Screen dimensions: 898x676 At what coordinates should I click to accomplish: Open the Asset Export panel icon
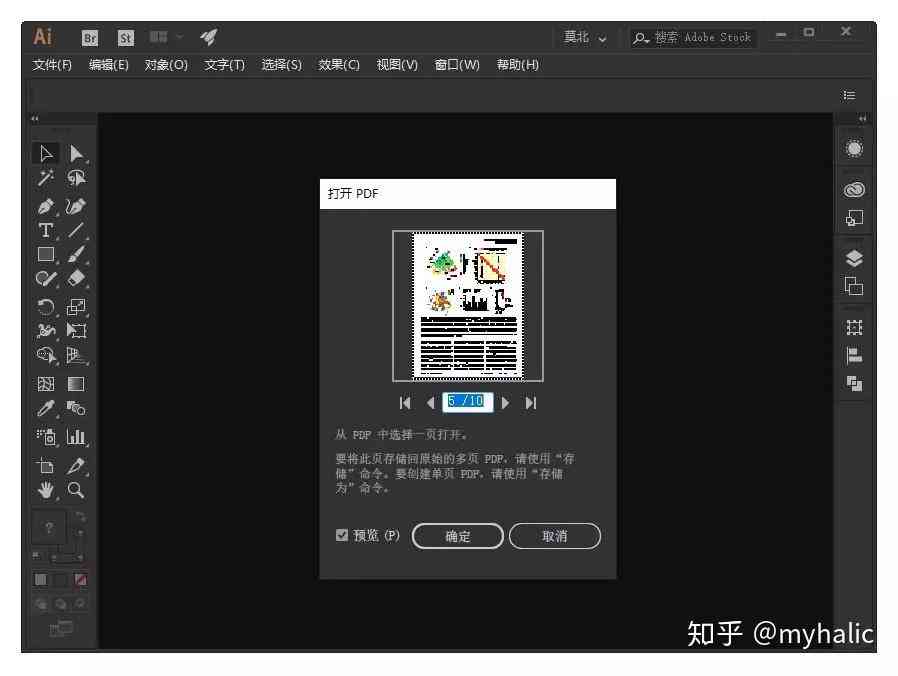(854, 218)
